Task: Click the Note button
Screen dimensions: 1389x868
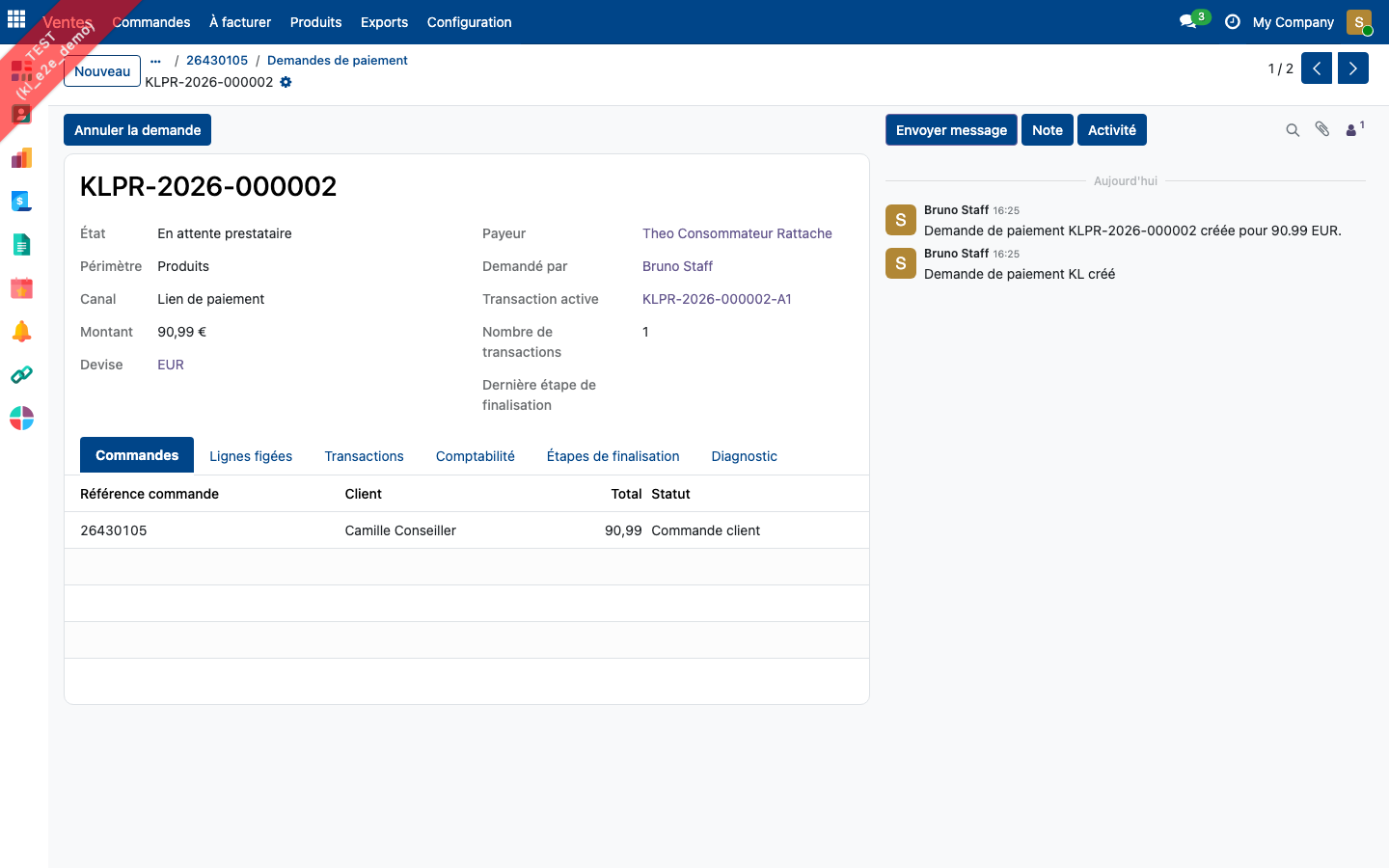Action: (x=1048, y=130)
